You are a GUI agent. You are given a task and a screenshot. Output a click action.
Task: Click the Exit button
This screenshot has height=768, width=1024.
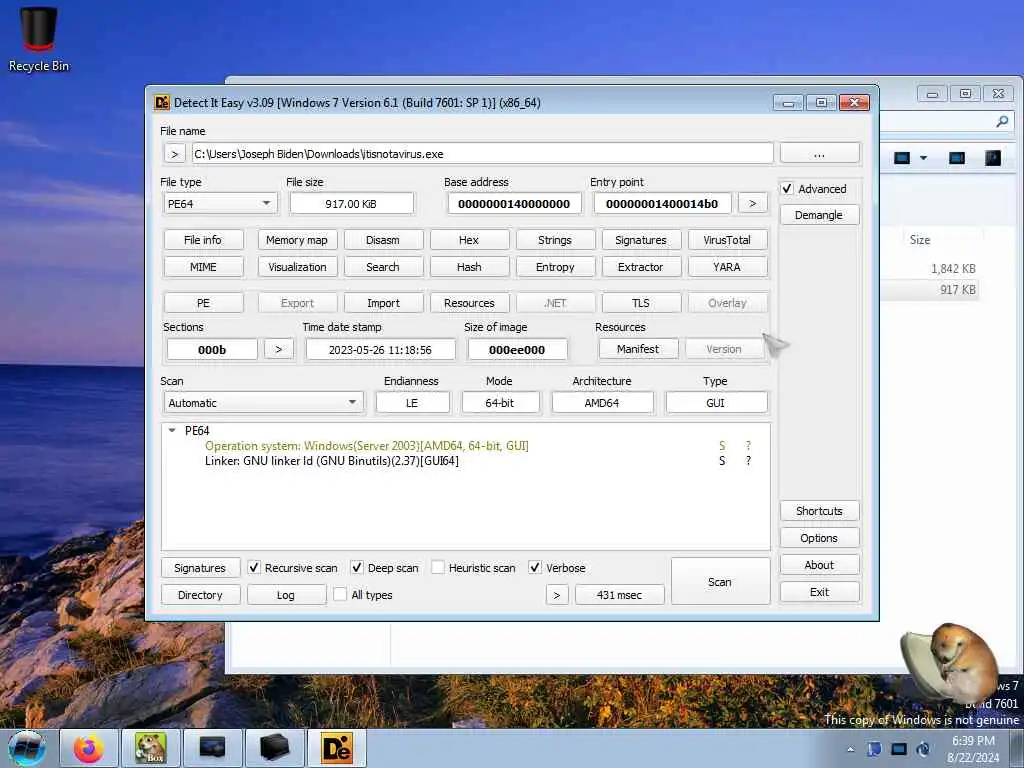[819, 592]
